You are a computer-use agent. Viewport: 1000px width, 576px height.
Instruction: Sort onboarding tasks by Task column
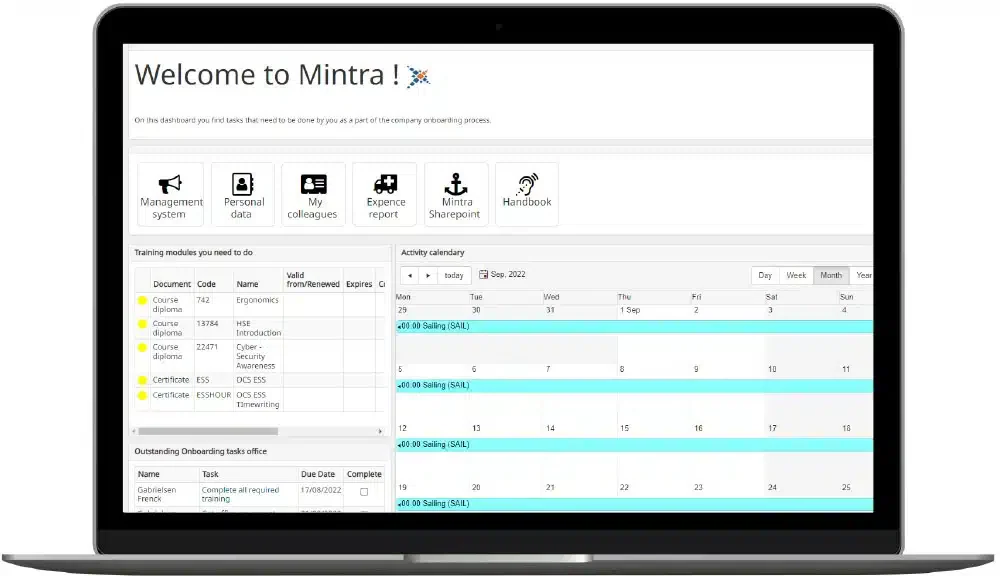pyautogui.click(x=210, y=474)
